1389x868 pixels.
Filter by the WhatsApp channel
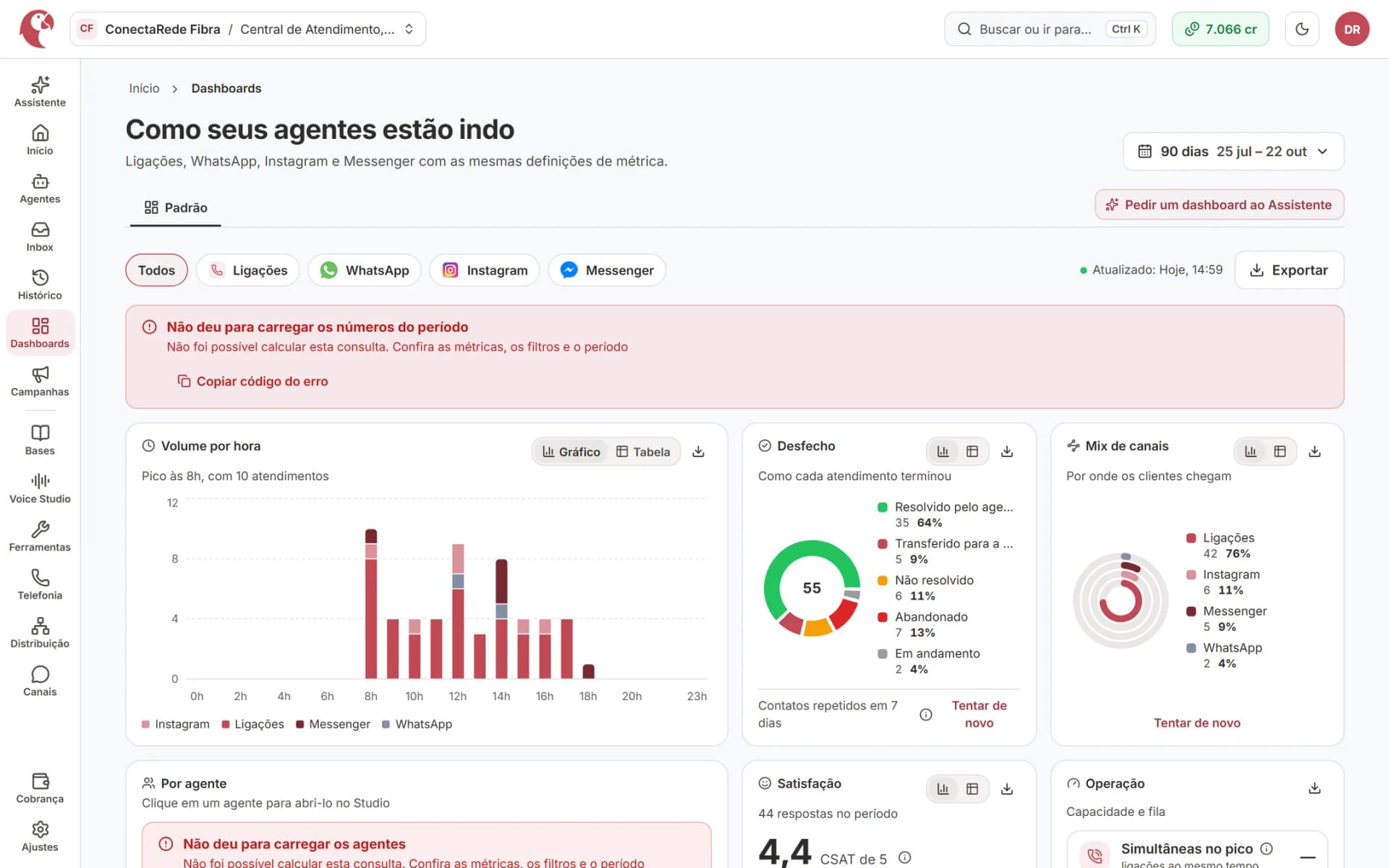tap(365, 270)
